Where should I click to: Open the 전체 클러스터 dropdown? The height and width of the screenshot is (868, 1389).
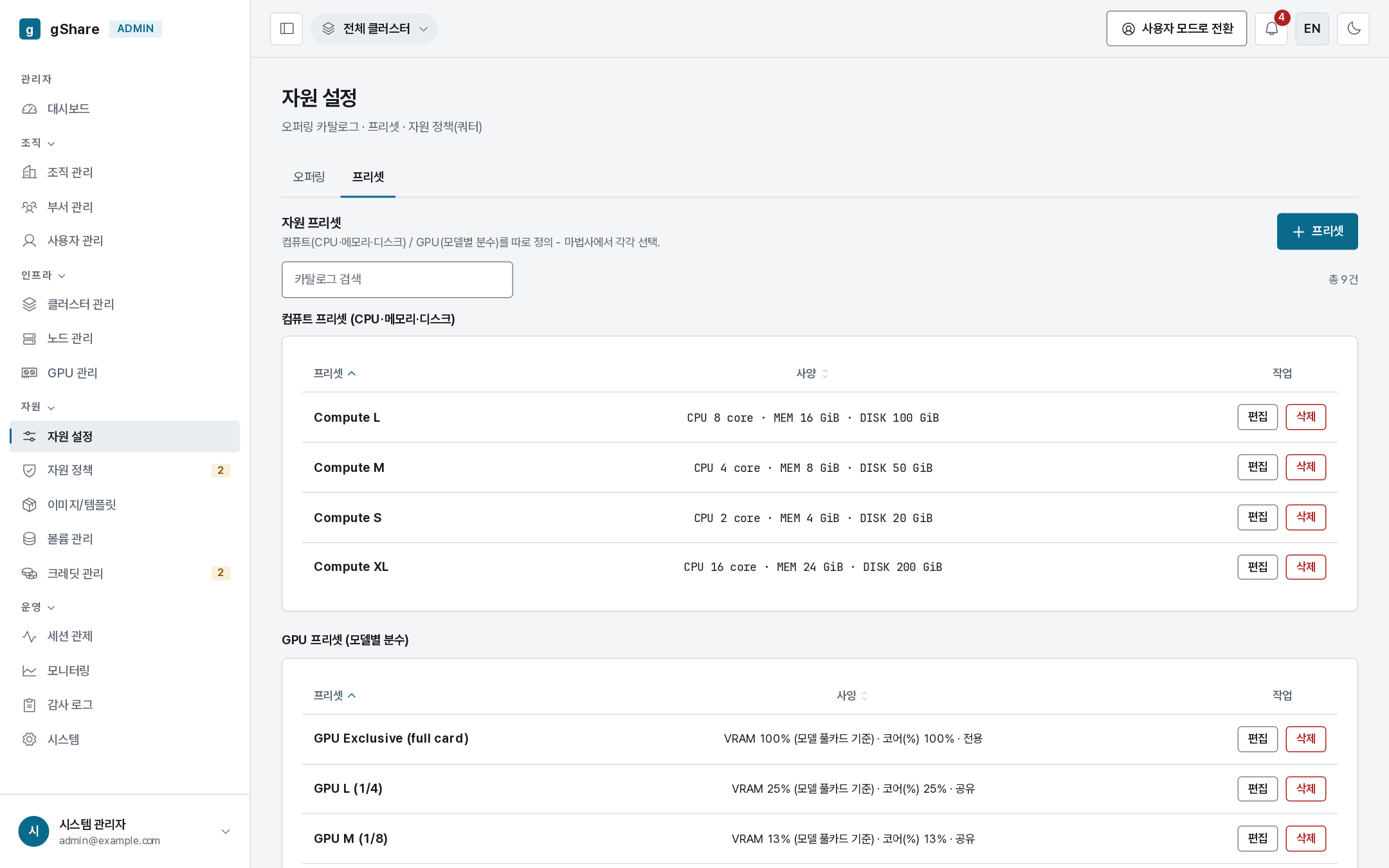click(x=374, y=29)
